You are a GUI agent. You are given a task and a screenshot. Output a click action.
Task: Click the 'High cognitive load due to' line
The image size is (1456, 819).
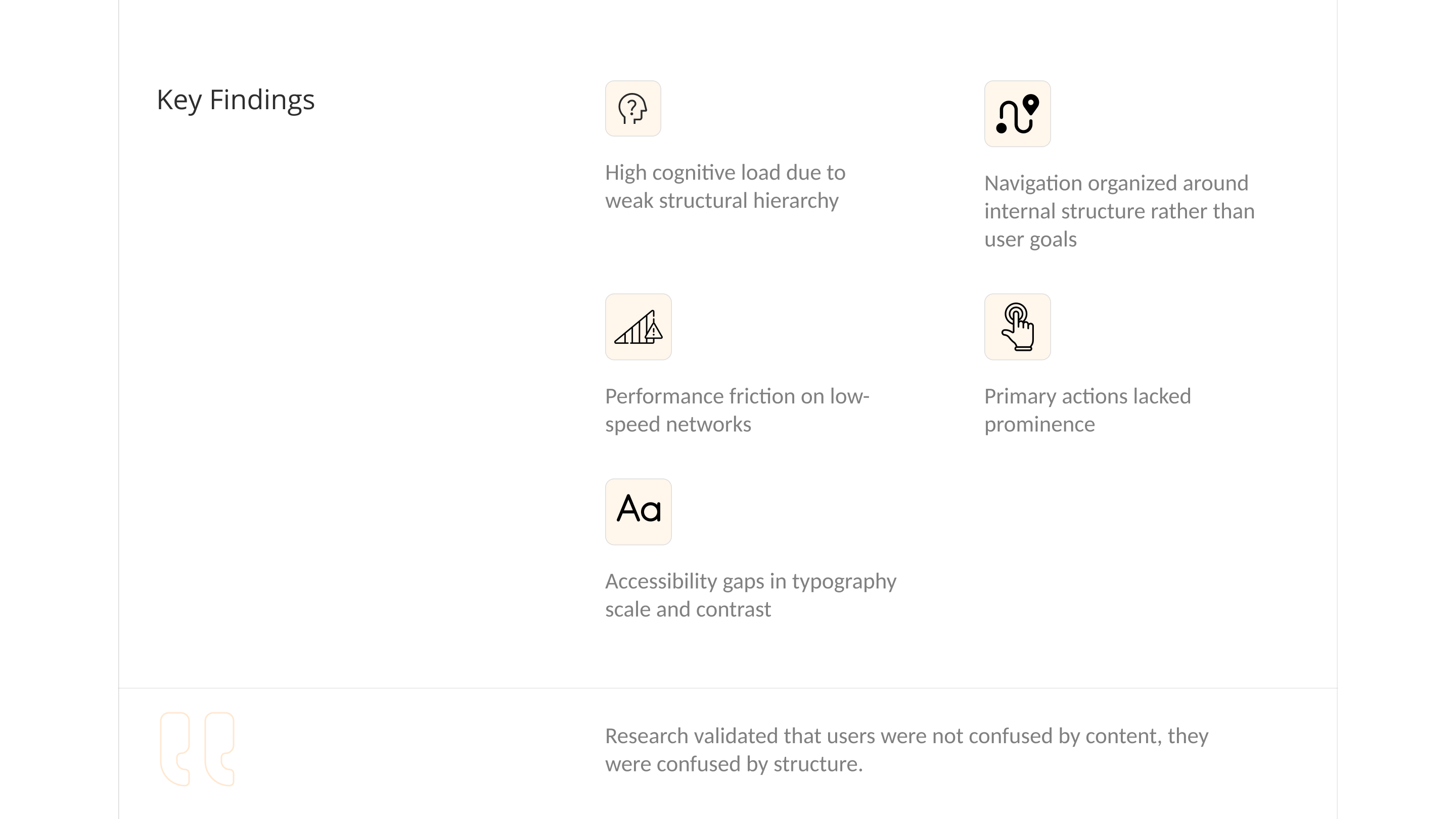[x=725, y=172]
